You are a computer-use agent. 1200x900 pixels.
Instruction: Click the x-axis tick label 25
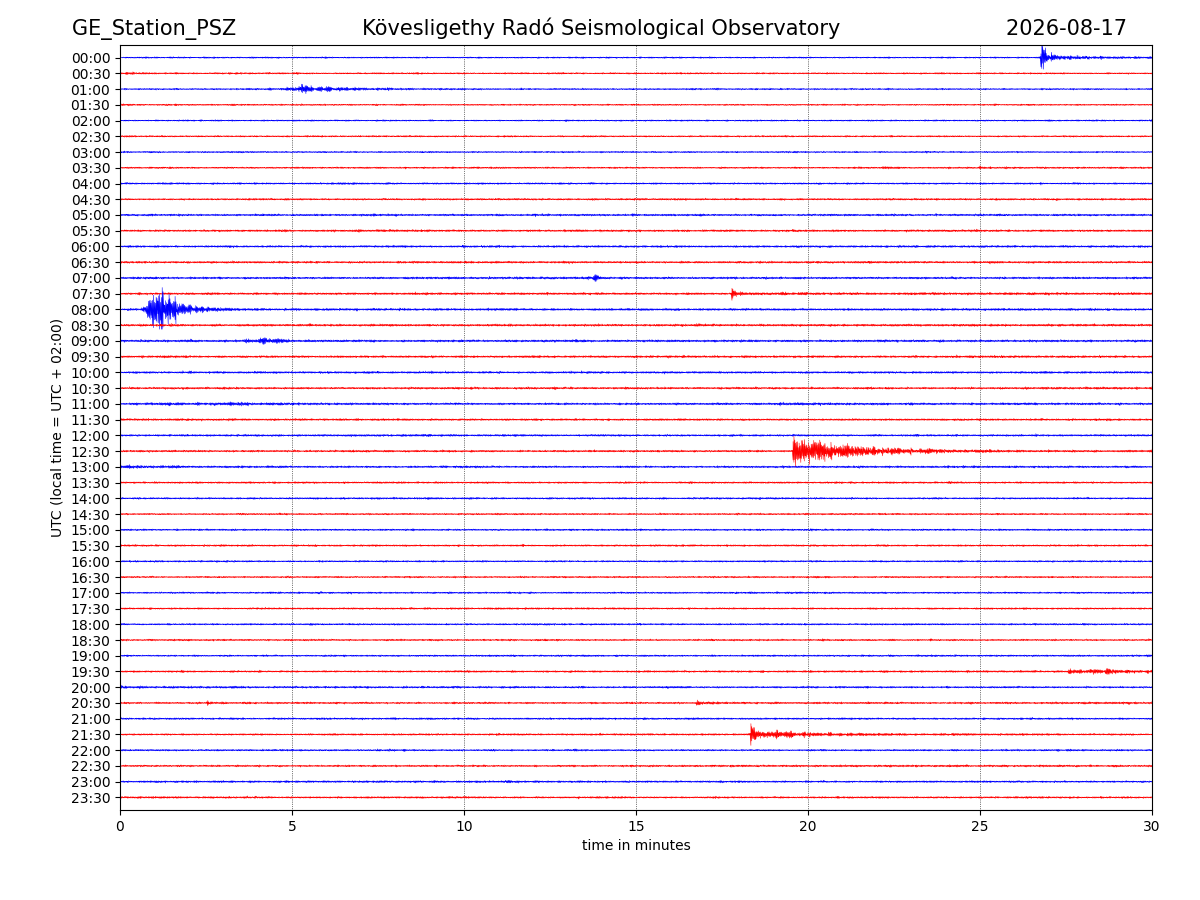pos(980,827)
